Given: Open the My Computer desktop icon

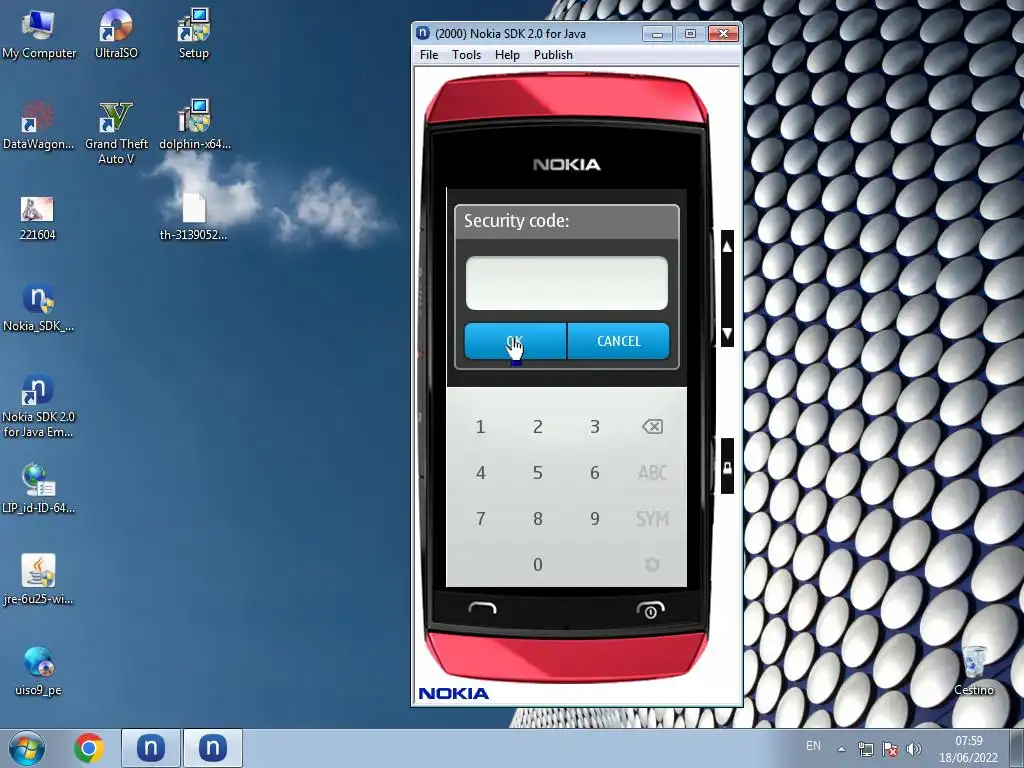Looking at the screenshot, I should tap(39, 34).
